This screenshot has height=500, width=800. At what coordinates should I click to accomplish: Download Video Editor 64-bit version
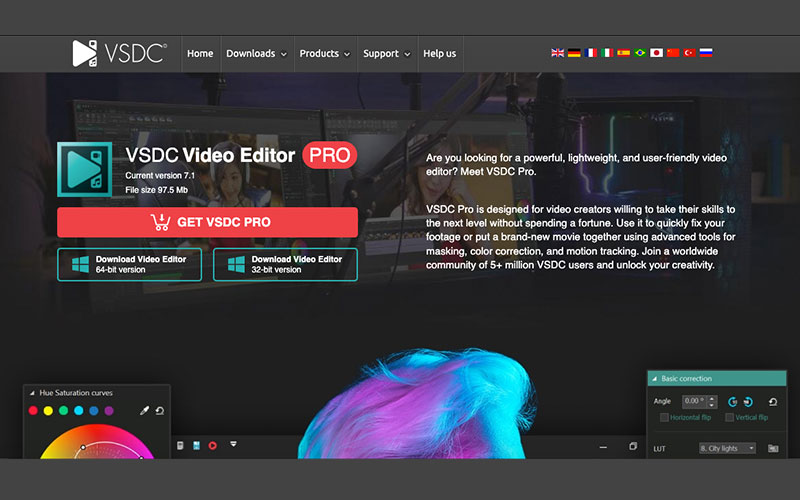pos(130,264)
